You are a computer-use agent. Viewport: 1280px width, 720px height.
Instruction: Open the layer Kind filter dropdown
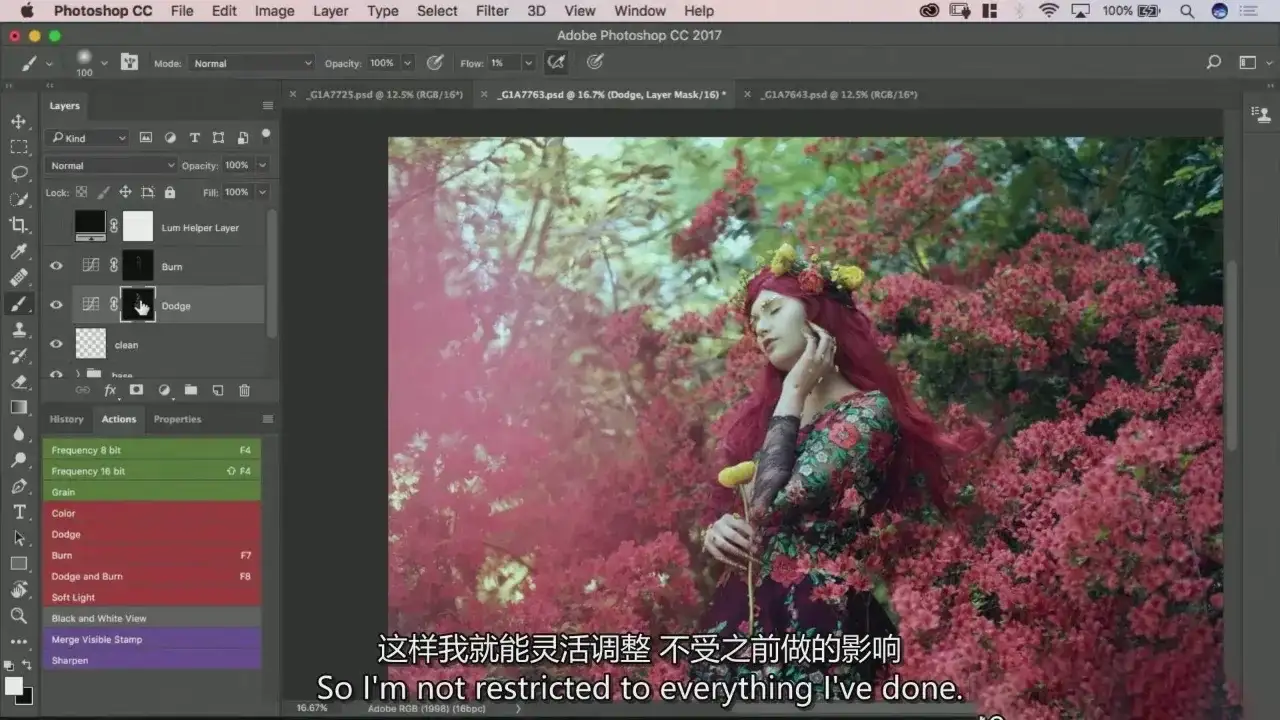[x=89, y=138]
